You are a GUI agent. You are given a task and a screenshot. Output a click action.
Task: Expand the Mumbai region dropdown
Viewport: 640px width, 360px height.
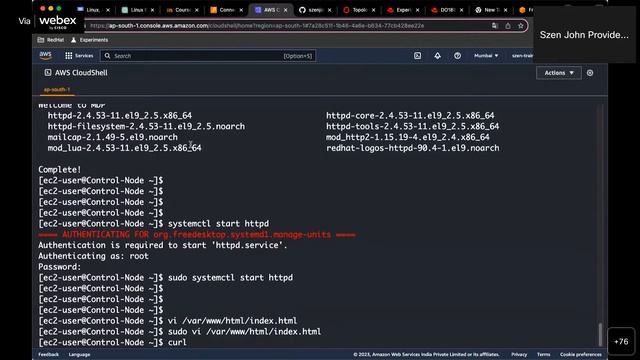point(486,56)
